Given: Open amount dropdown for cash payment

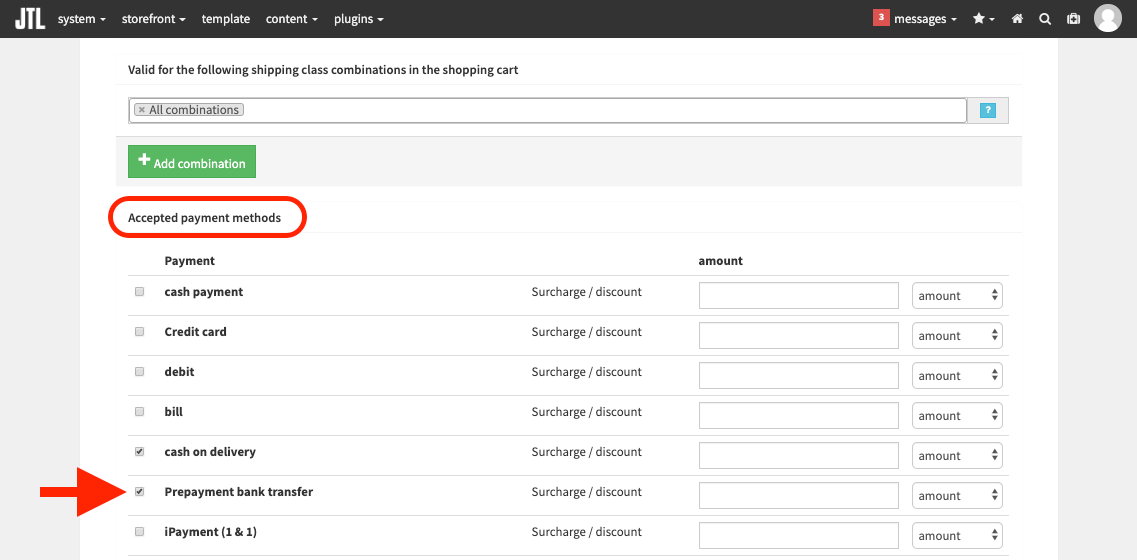Looking at the screenshot, I should (x=957, y=295).
